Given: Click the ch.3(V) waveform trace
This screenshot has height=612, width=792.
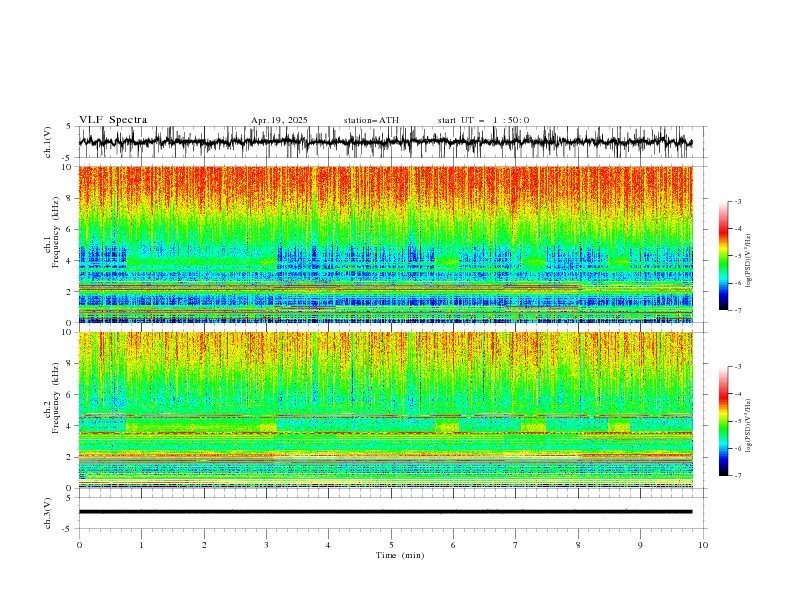Looking at the screenshot, I should coord(385,512).
